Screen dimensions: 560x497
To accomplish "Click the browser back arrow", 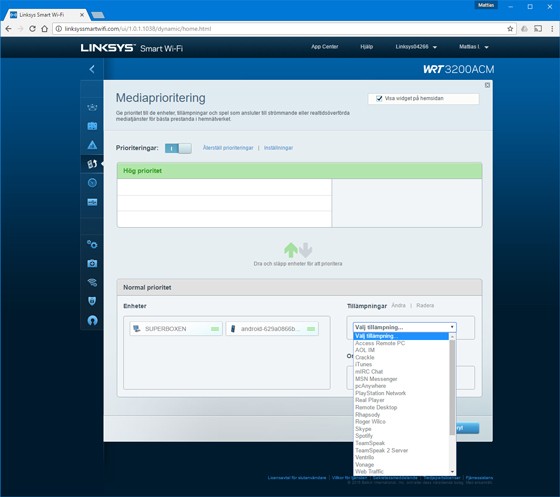I will point(9,29).
